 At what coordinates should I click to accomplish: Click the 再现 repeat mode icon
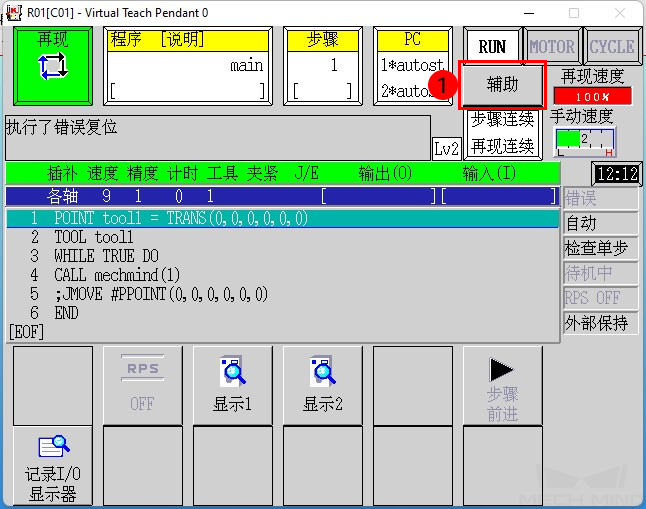(x=53, y=66)
